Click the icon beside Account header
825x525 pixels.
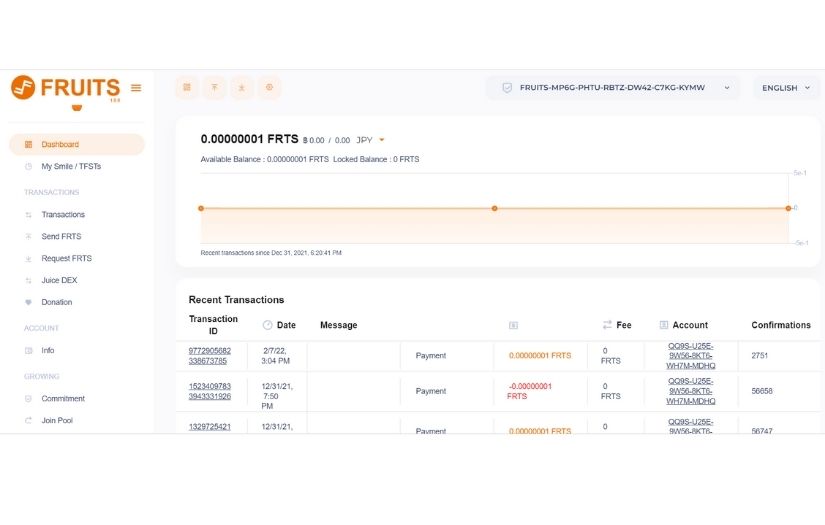point(663,325)
